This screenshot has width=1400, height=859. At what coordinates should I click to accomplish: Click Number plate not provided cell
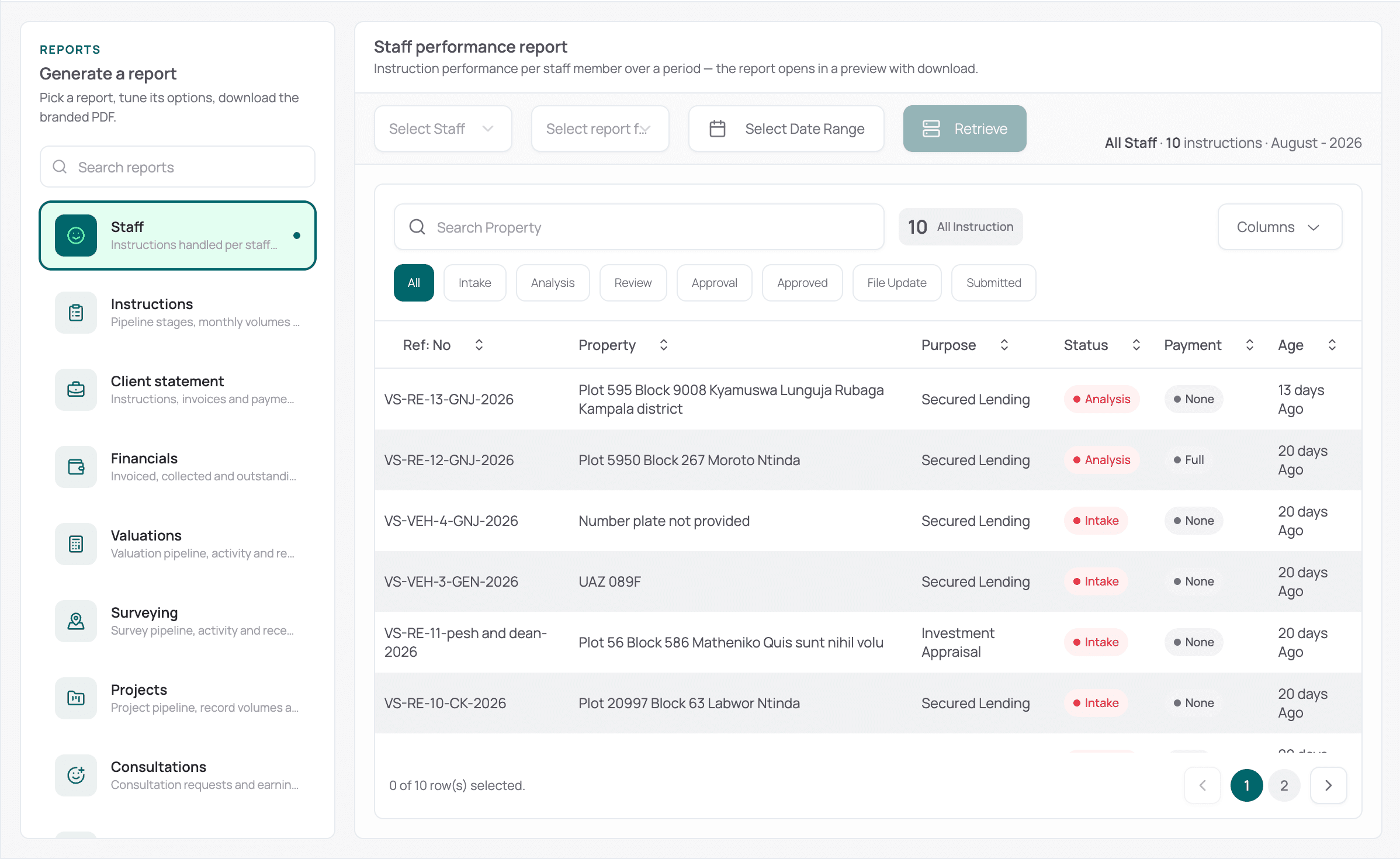click(664, 521)
